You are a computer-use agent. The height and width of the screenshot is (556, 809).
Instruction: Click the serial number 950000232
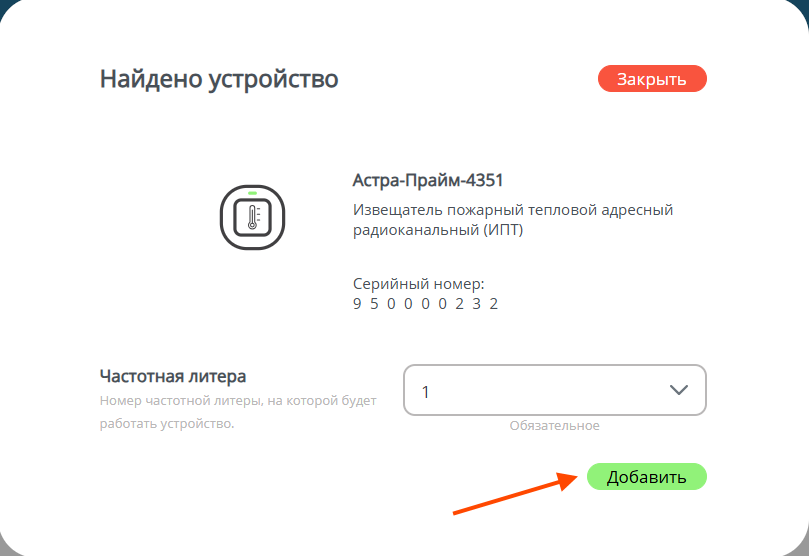426,304
